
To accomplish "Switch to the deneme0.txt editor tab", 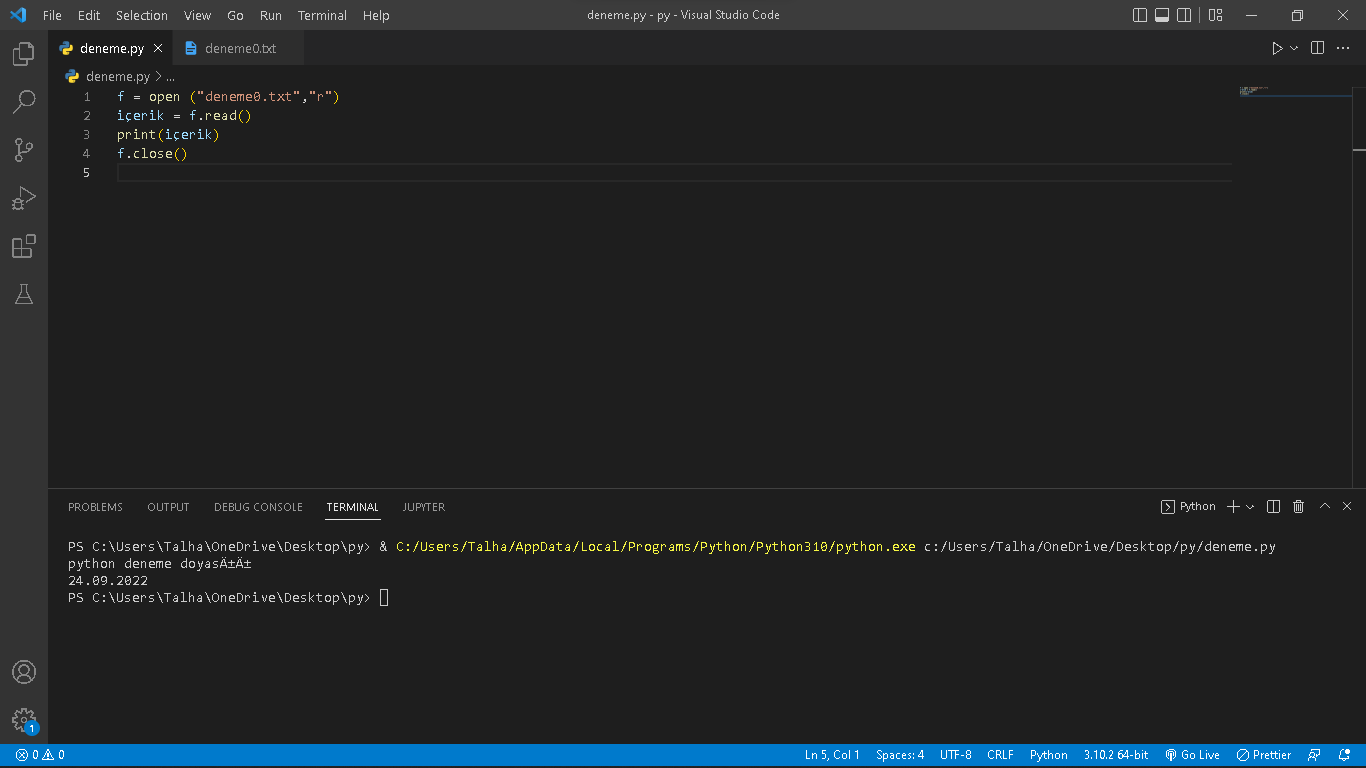I will tap(240, 48).
